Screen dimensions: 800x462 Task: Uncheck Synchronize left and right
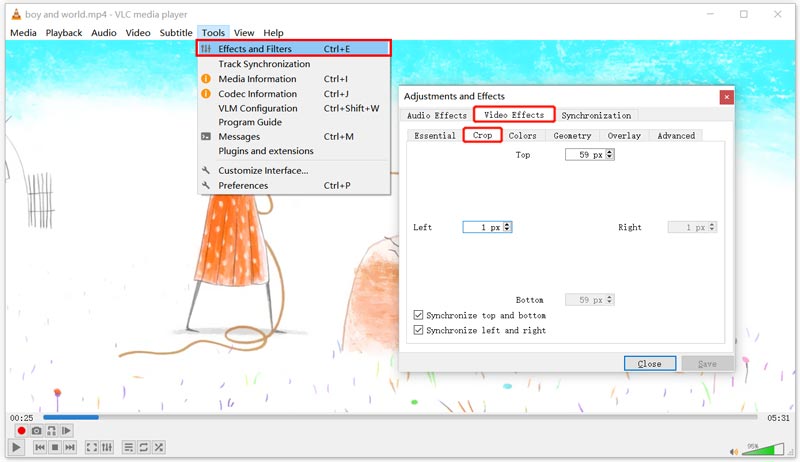coord(418,330)
